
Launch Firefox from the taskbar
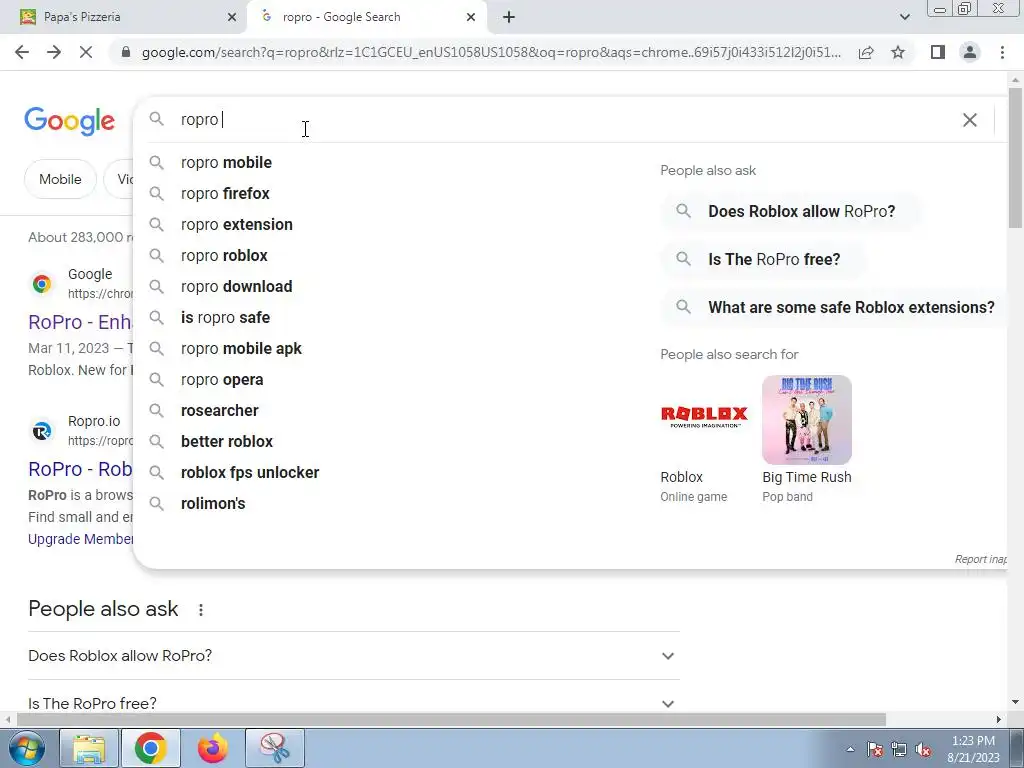(212, 748)
